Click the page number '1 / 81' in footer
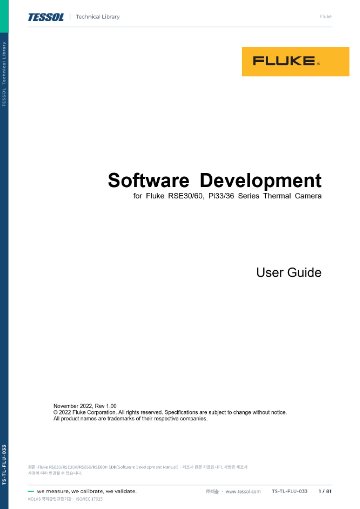This screenshot has height=509, width=360. 325,491
